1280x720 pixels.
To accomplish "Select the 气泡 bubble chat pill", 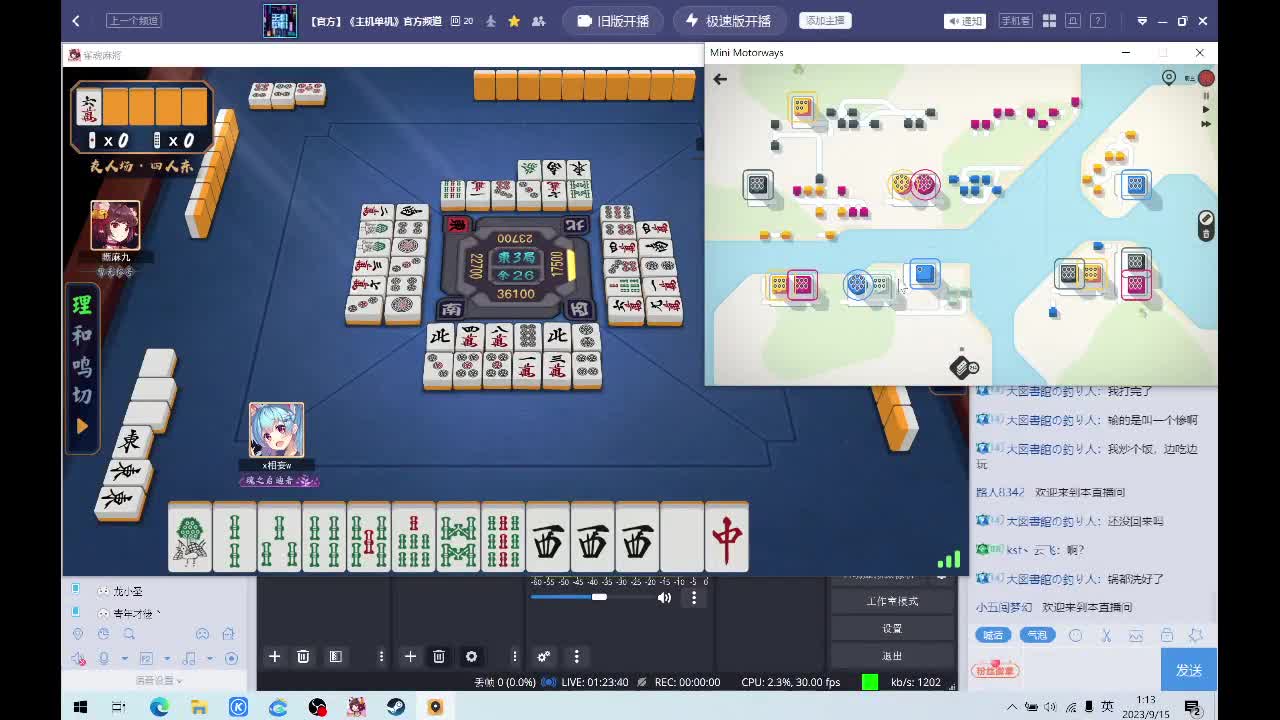I will click(1037, 635).
